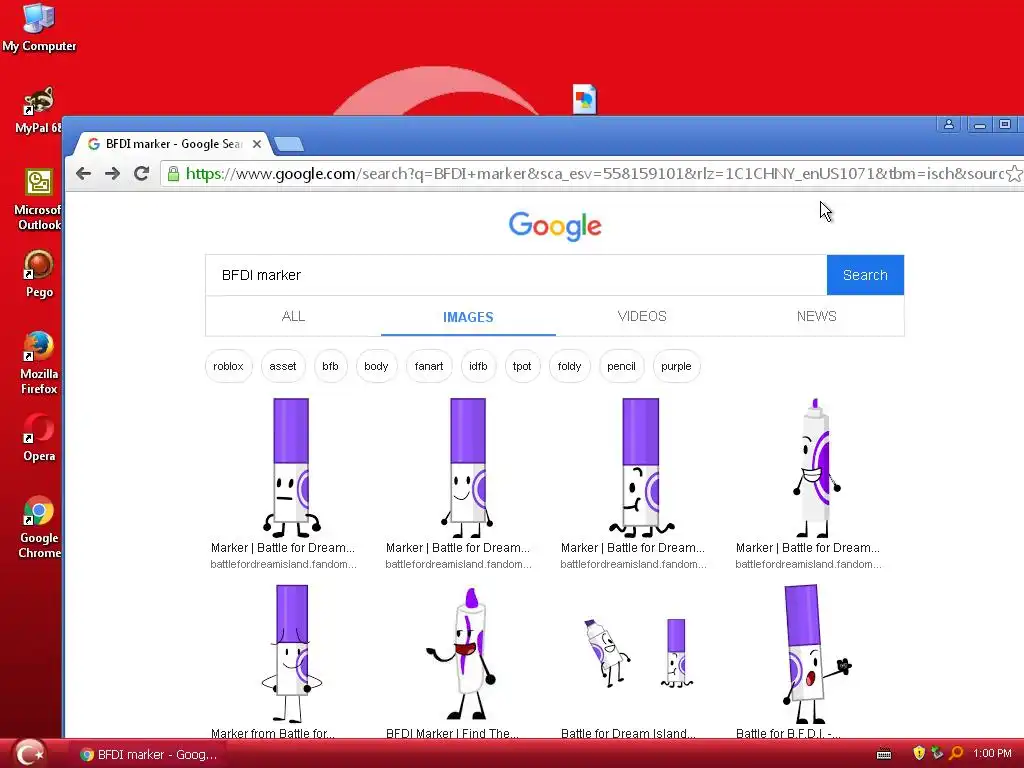Bookmark page with the star icon
Image resolution: width=1024 pixels, height=768 pixels.
coord(1014,173)
